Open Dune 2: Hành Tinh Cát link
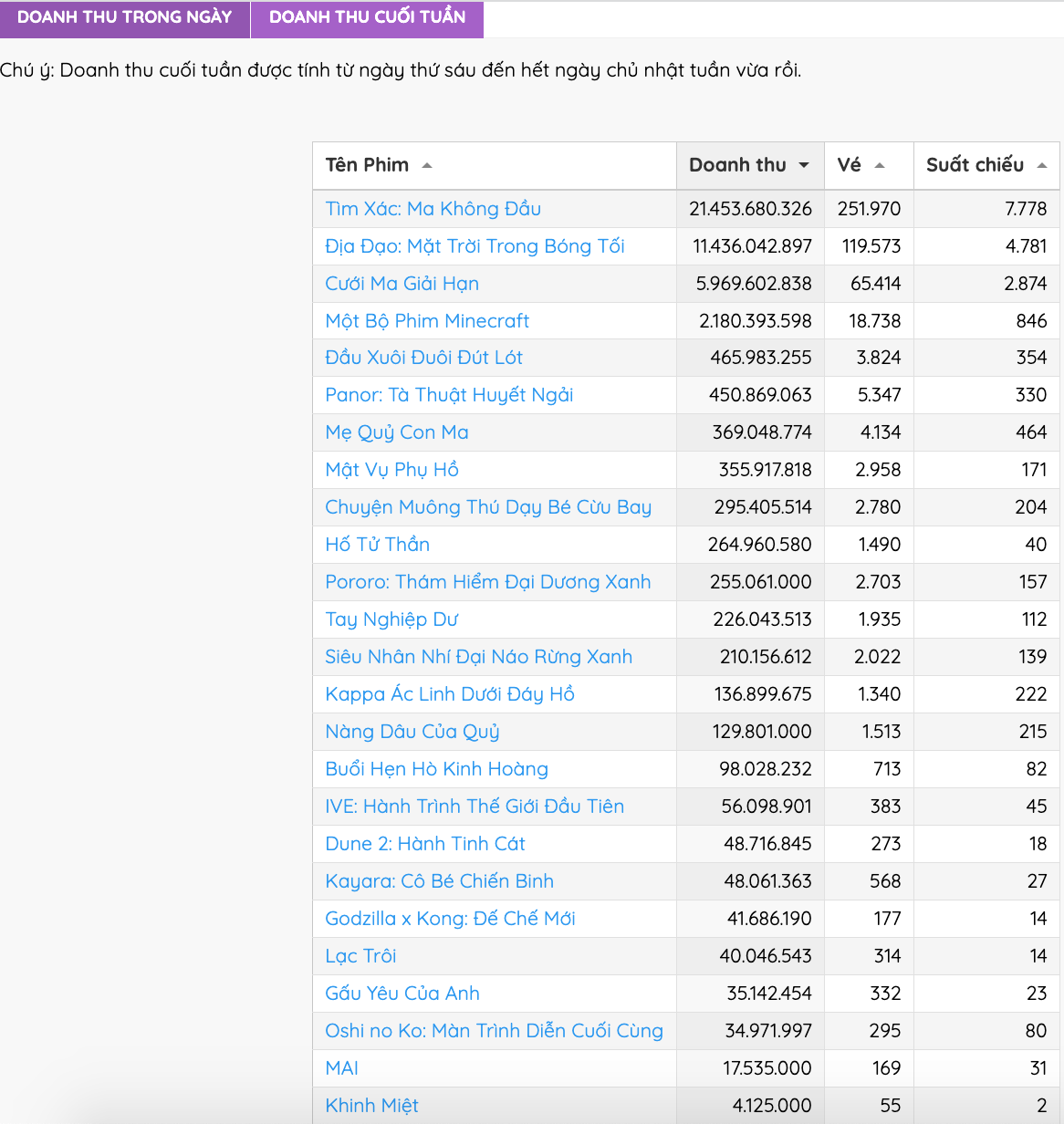Image resolution: width=1064 pixels, height=1124 pixels. [425, 844]
